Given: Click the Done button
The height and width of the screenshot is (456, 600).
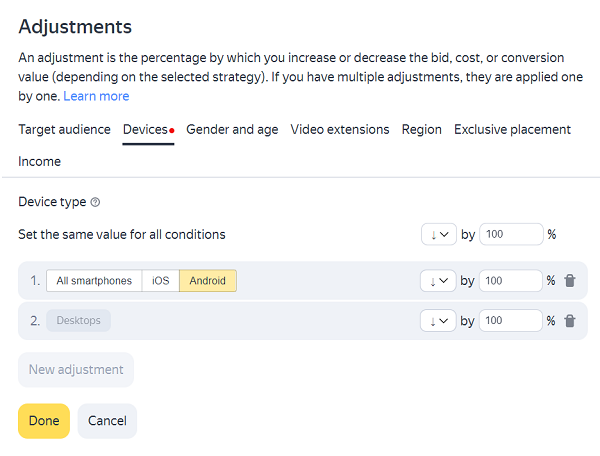Looking at the screenshot, I should [x=44, y=421].
